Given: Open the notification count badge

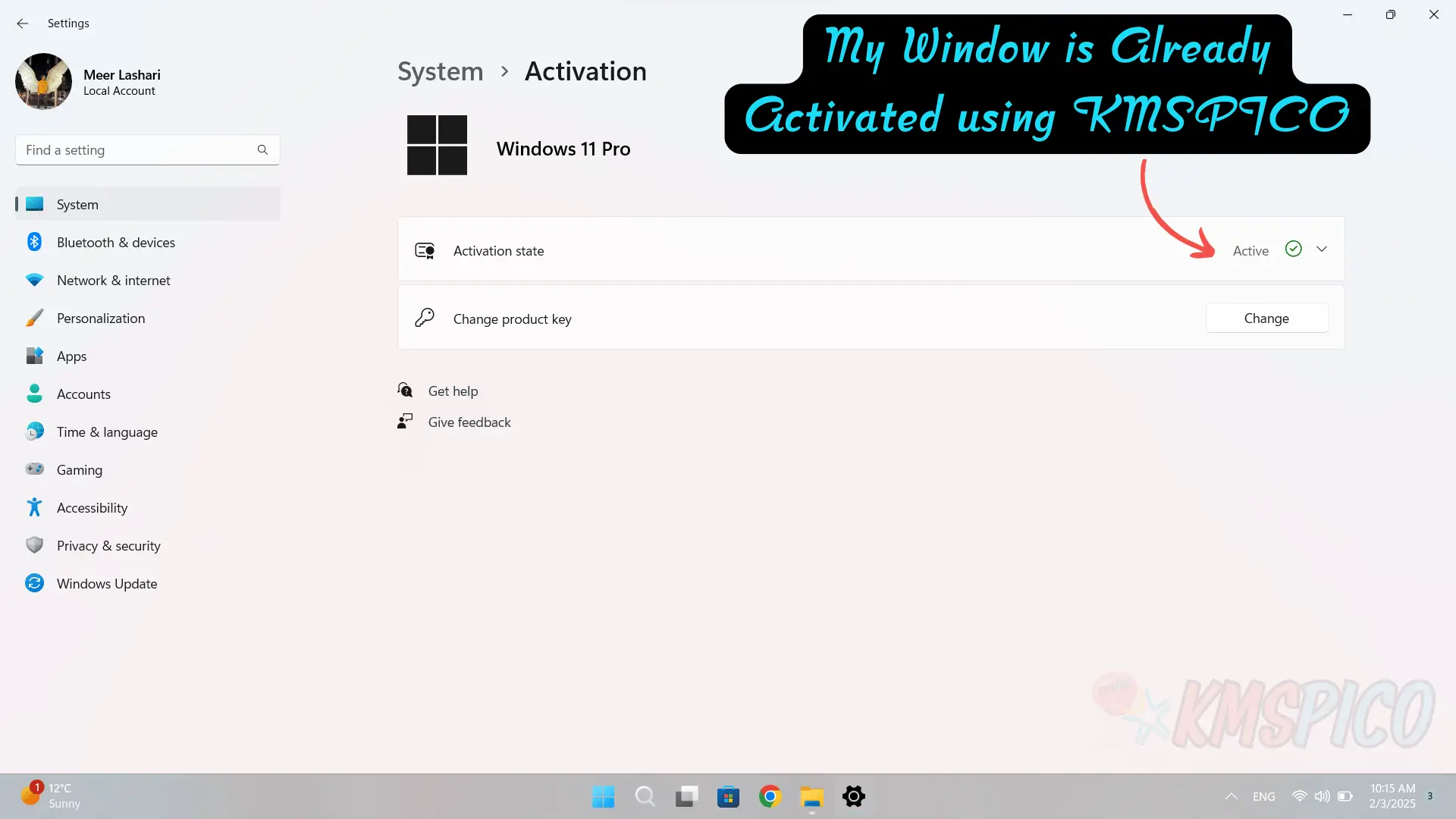Looking at the screenshot, I should pos(1430,796).
